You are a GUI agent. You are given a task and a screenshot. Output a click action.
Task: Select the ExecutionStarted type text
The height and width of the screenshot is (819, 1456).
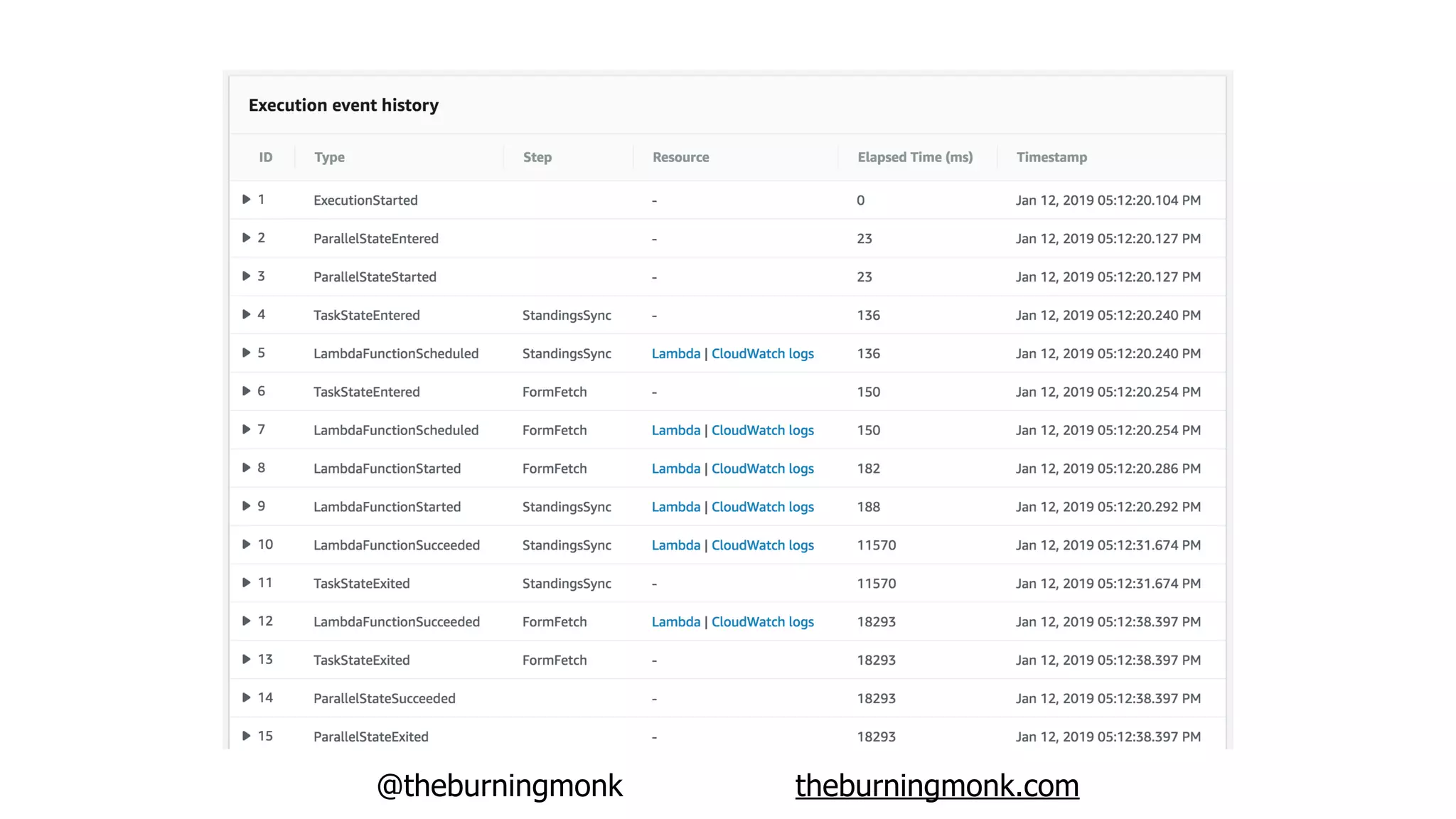point(365,200)
